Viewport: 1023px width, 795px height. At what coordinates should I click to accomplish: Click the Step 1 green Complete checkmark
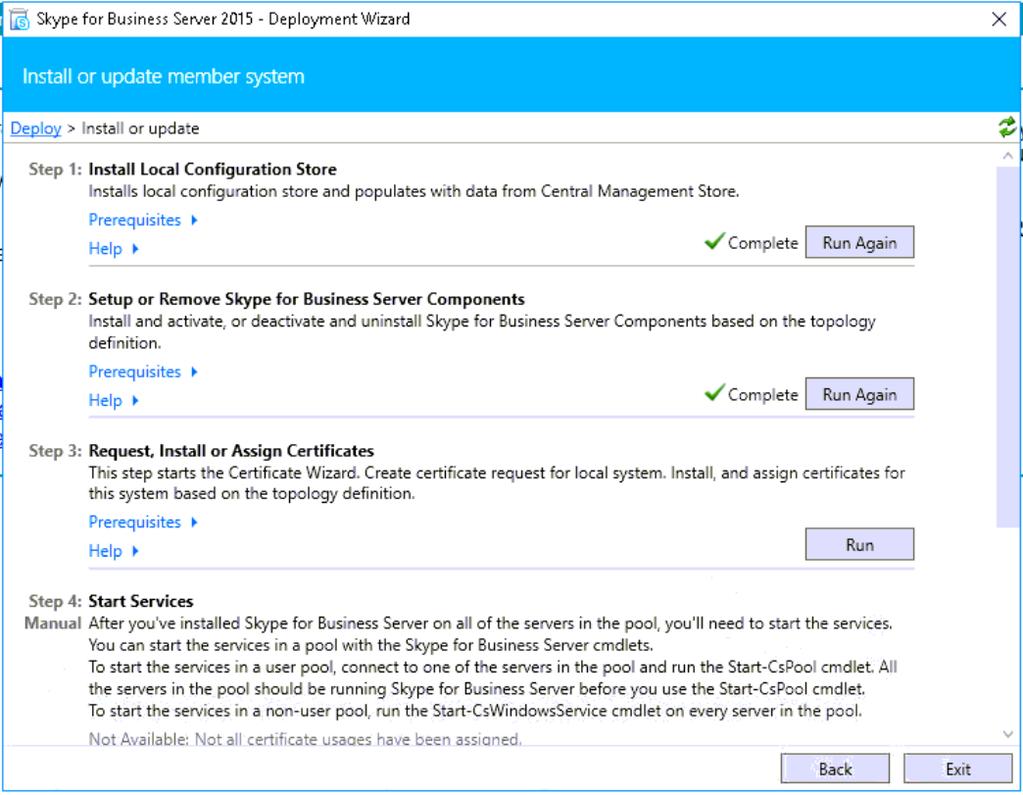pyautogui.click(x=714, y=241)
